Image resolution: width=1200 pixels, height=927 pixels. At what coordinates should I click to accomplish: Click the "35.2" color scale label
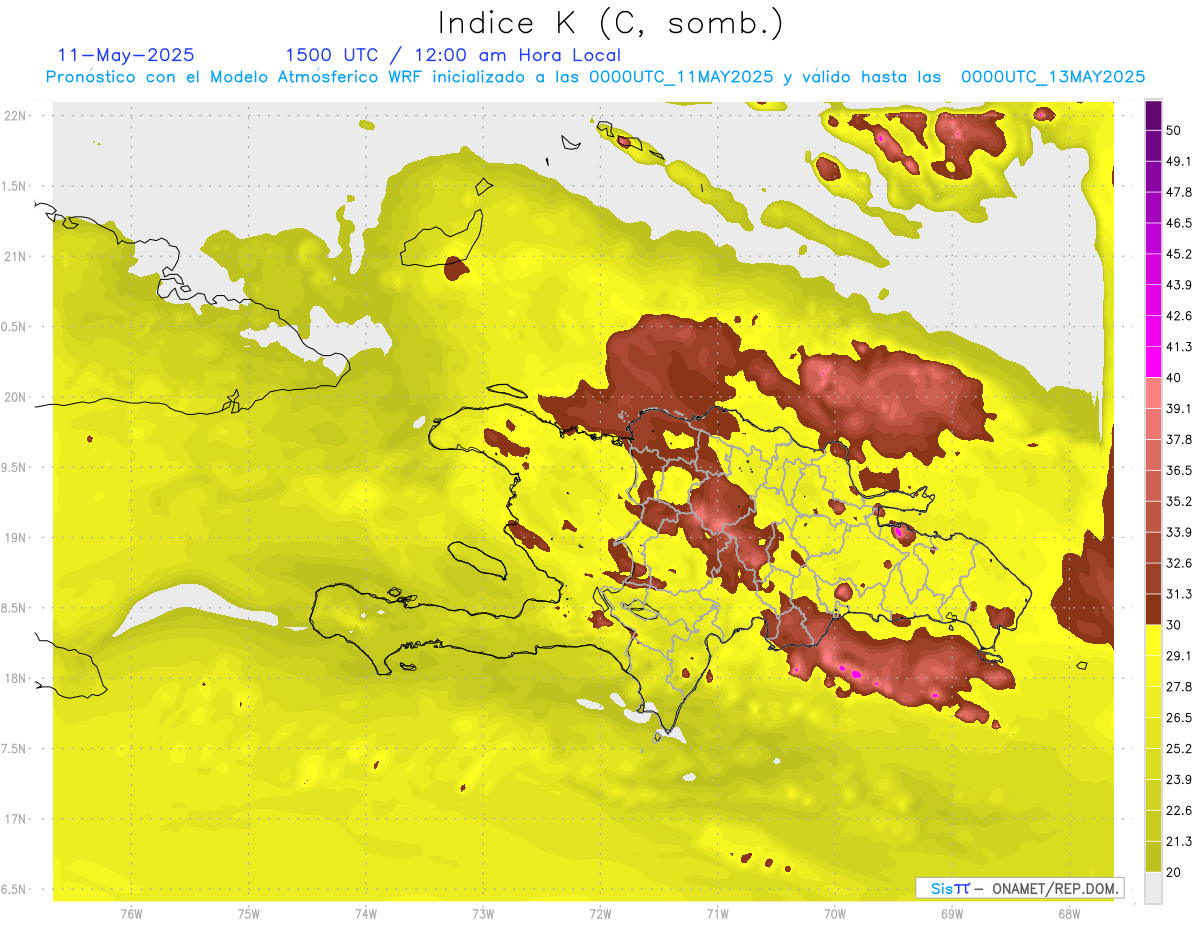(x=1179, y=501)
